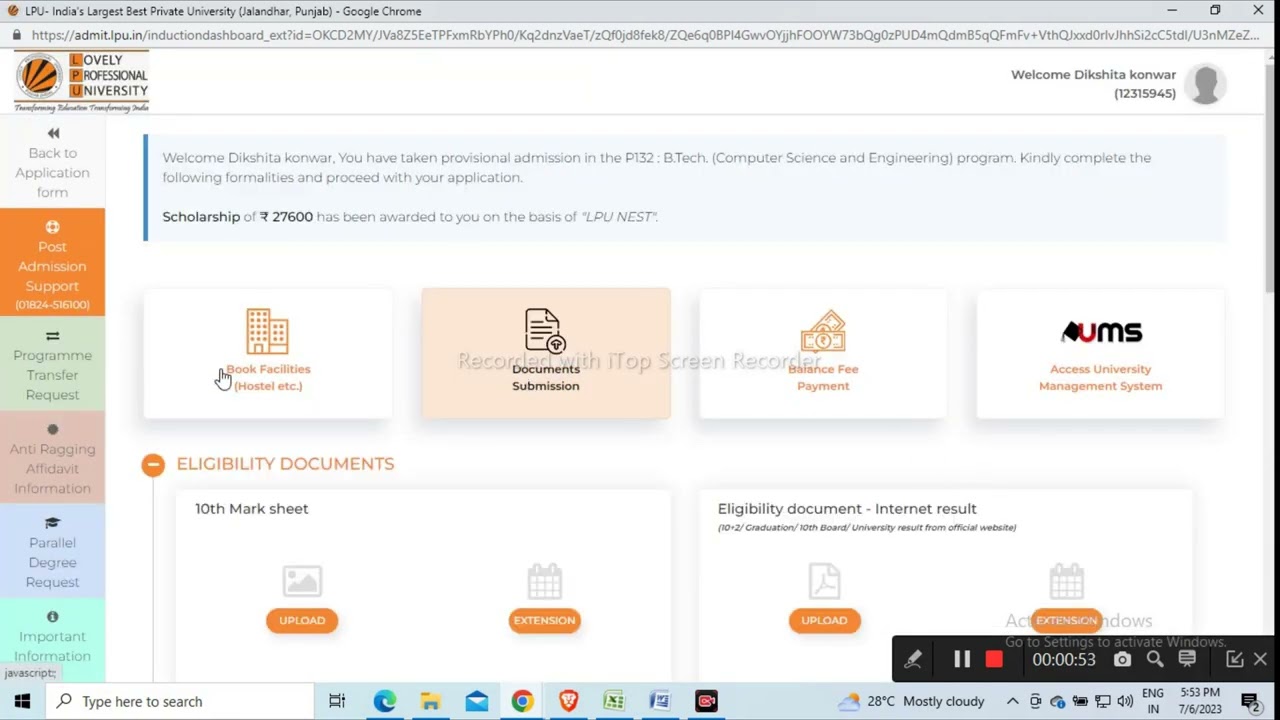The width and height of the screenshot is (1280, 720).
Task: Open the weather widget showing Mostly cloudy
Action: [x=912, y=701]
